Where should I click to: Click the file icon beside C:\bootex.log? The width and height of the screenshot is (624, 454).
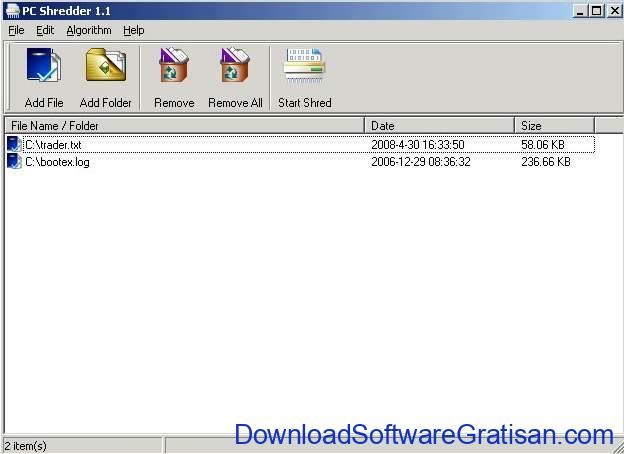(14, 162)
